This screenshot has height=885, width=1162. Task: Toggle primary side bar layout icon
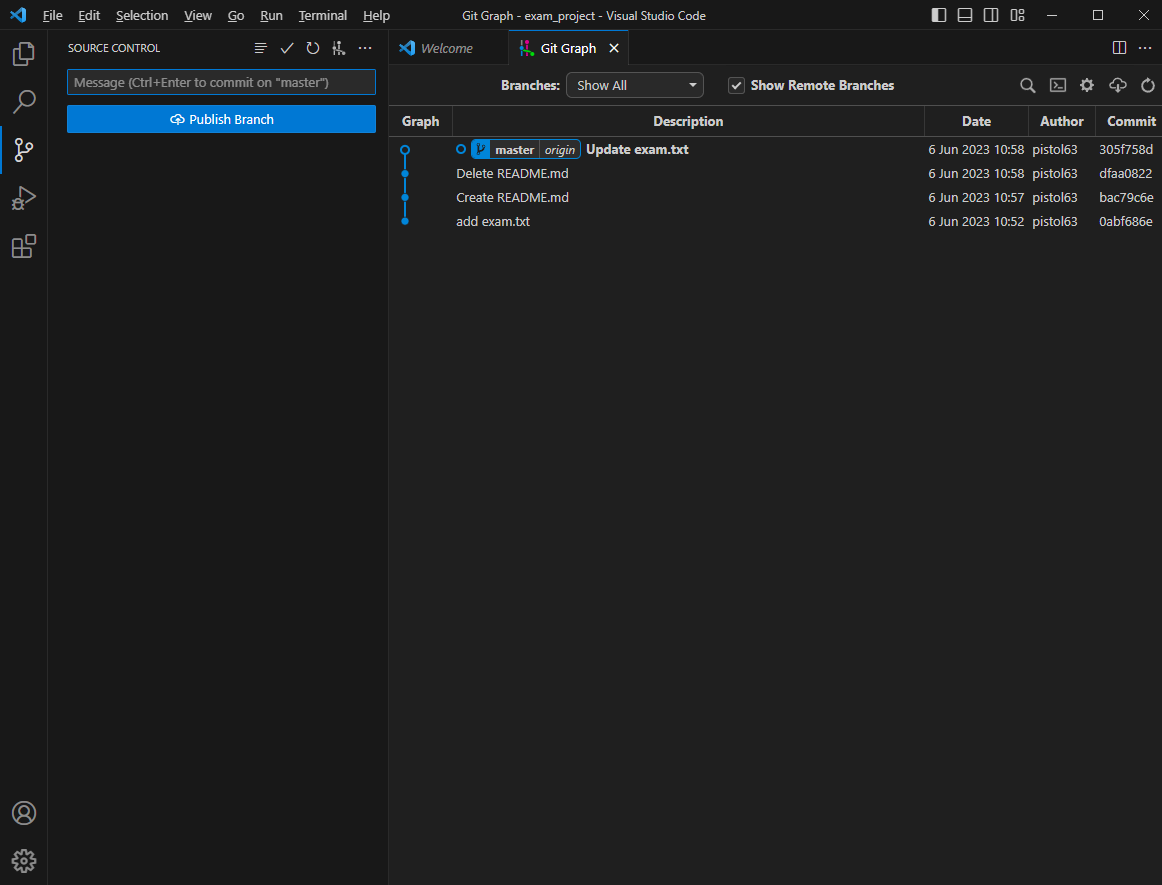tap(938, 16)
